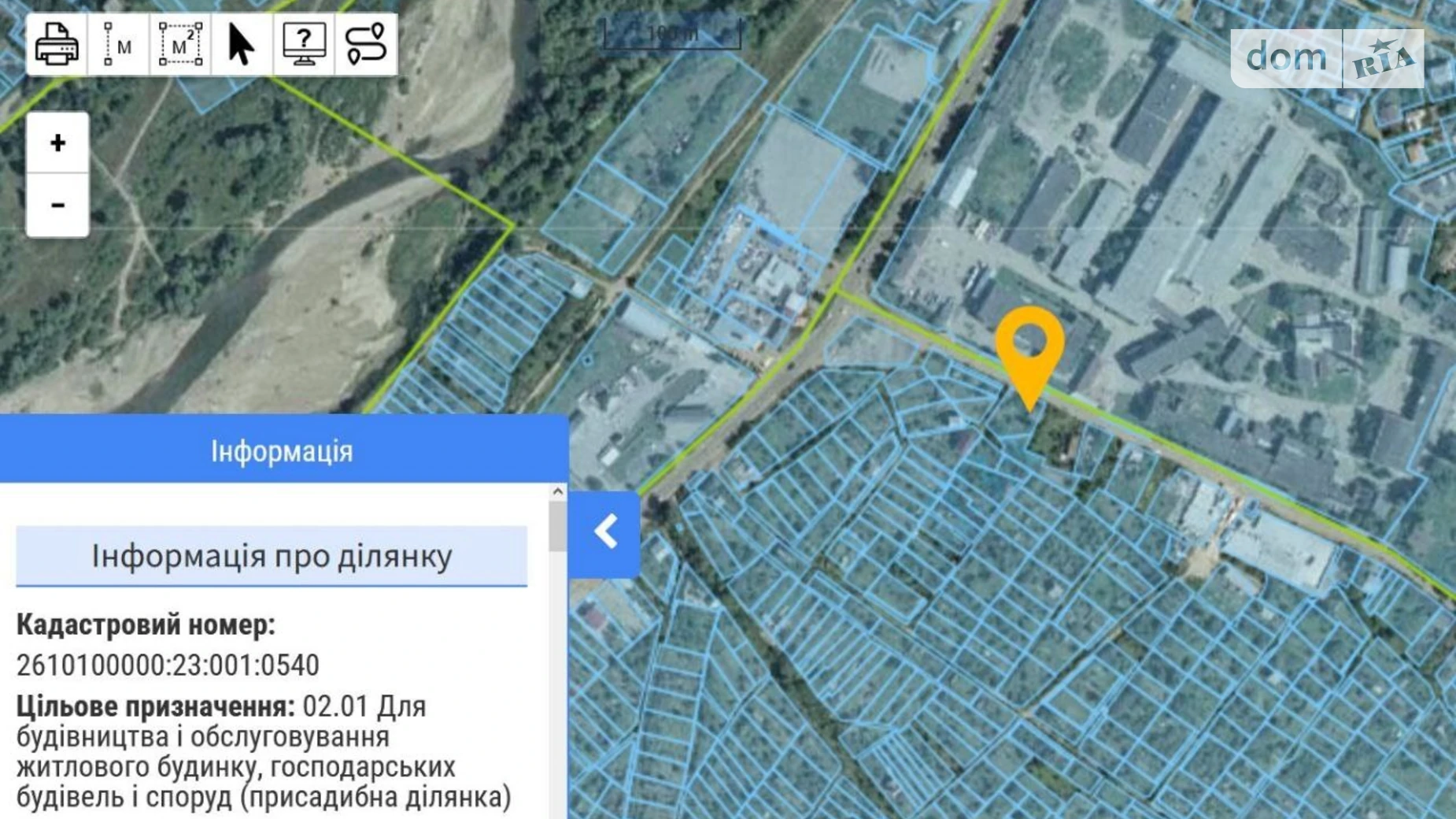Click the info panel scrollbar up arrow
1456x819 pixels.
coord(558,492)
